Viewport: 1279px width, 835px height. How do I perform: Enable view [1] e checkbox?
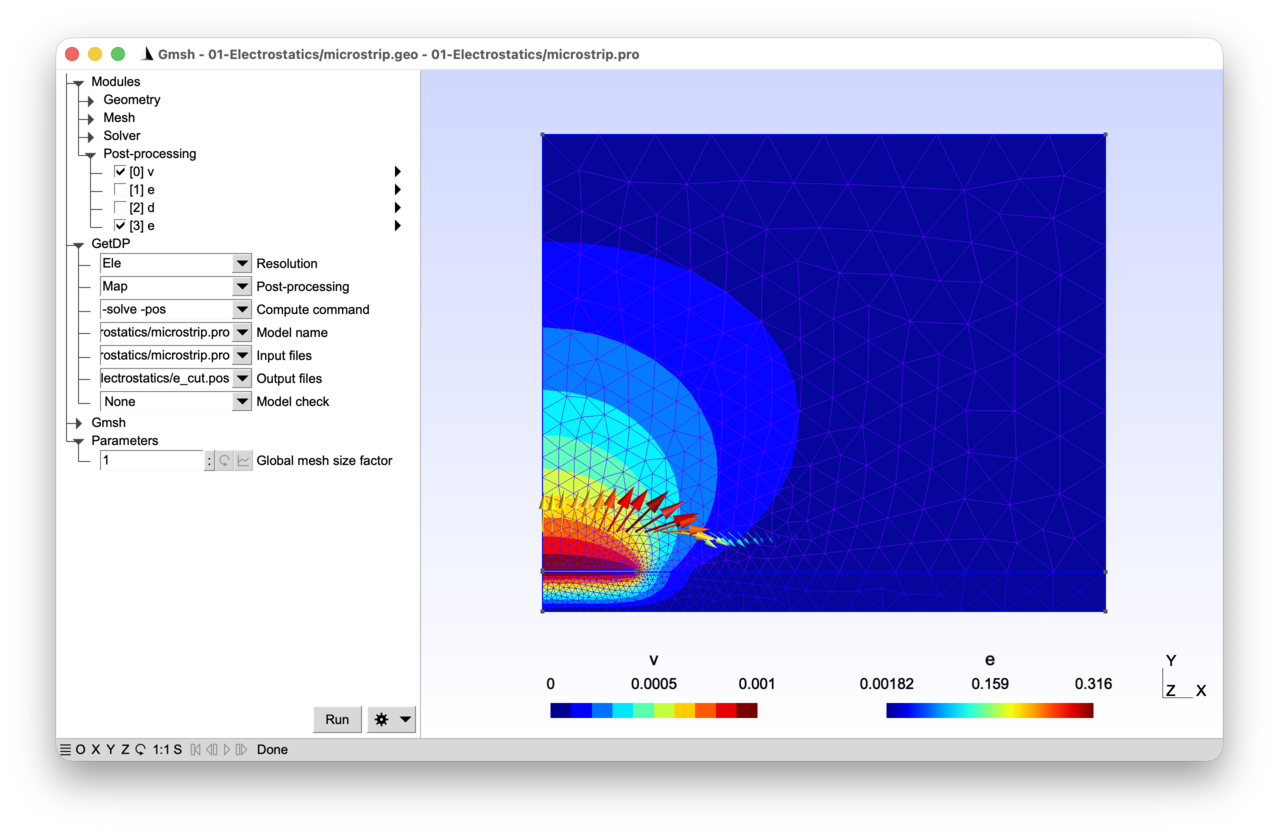coord(120,190)
